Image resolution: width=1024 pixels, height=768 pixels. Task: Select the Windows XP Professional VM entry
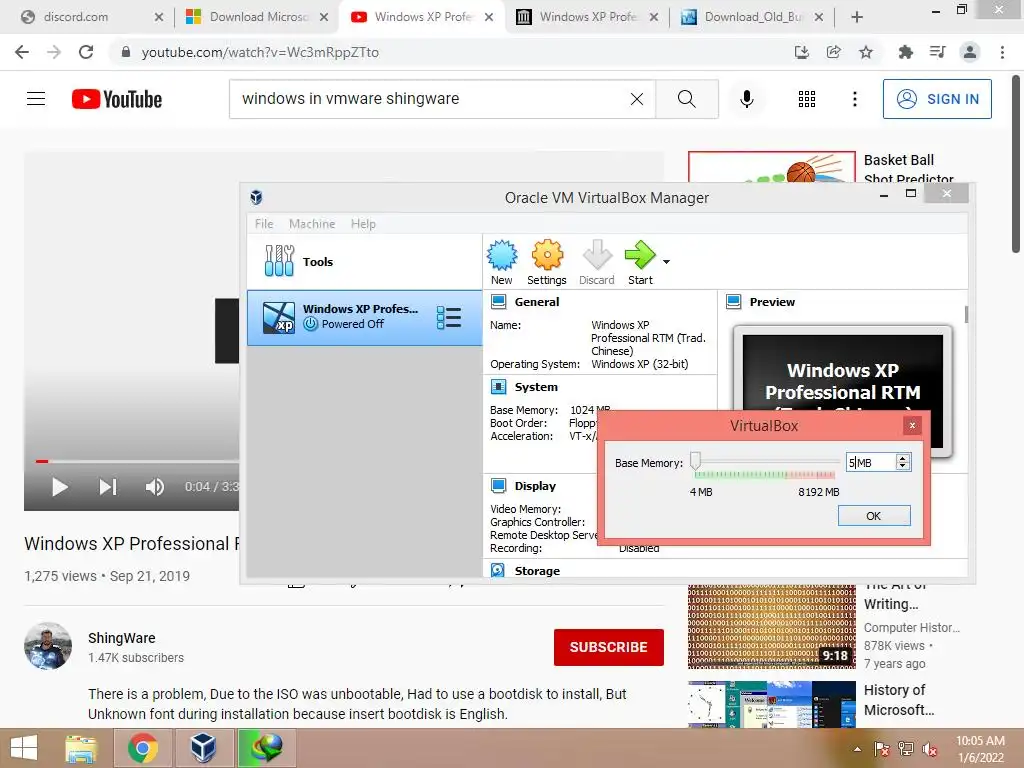tap(364, 317)
